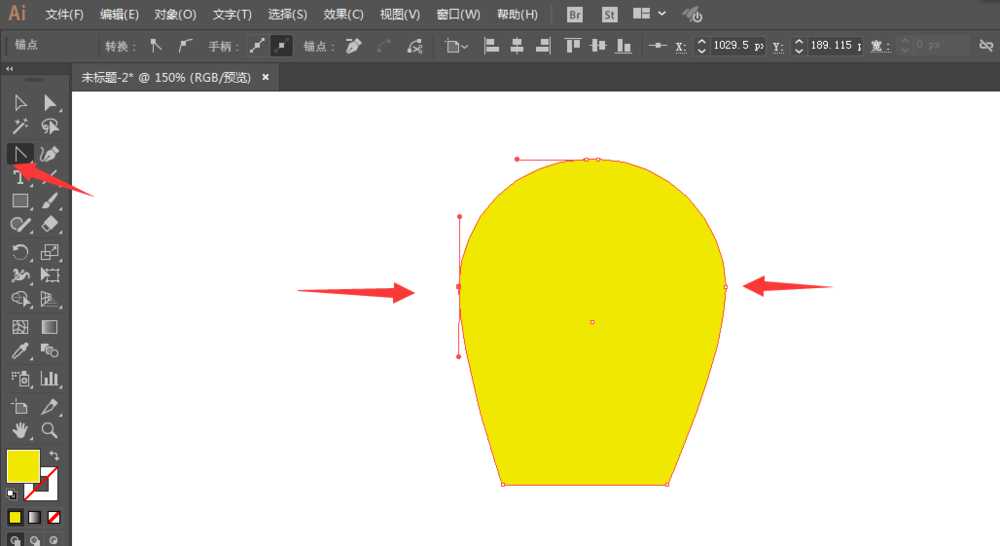Select the Anchor Point tool in toolbar
The width and height of the screenshot is (1000, 546).
(20, 153)
